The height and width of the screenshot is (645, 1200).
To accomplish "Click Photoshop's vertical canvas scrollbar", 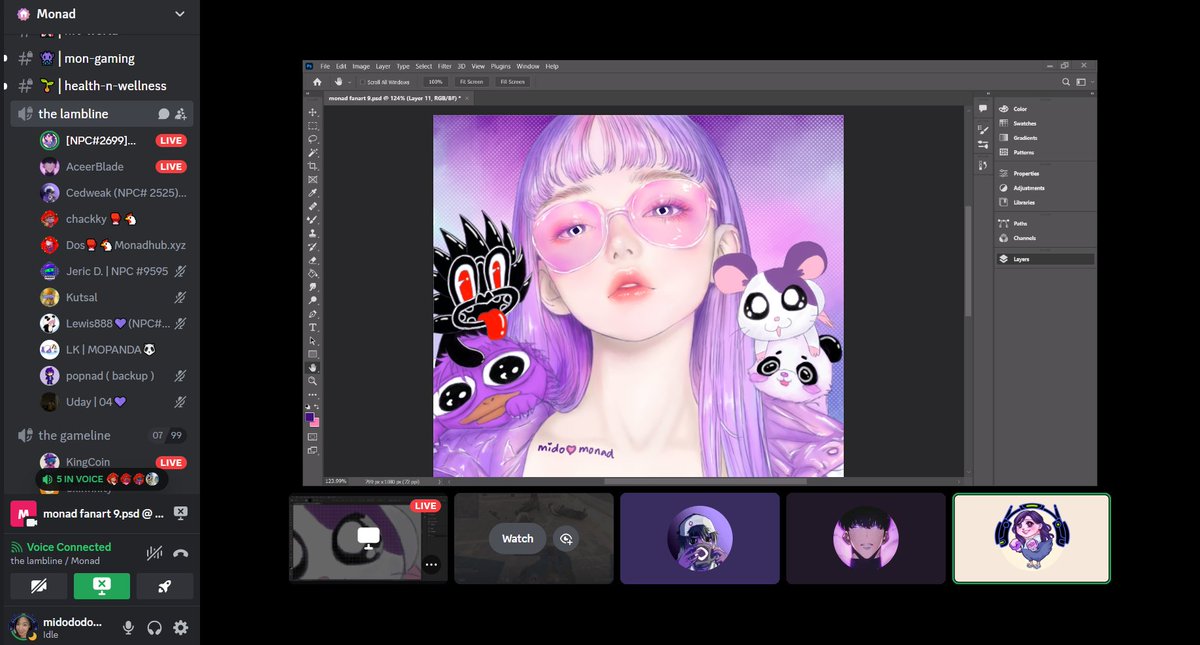I will (966, 260).
